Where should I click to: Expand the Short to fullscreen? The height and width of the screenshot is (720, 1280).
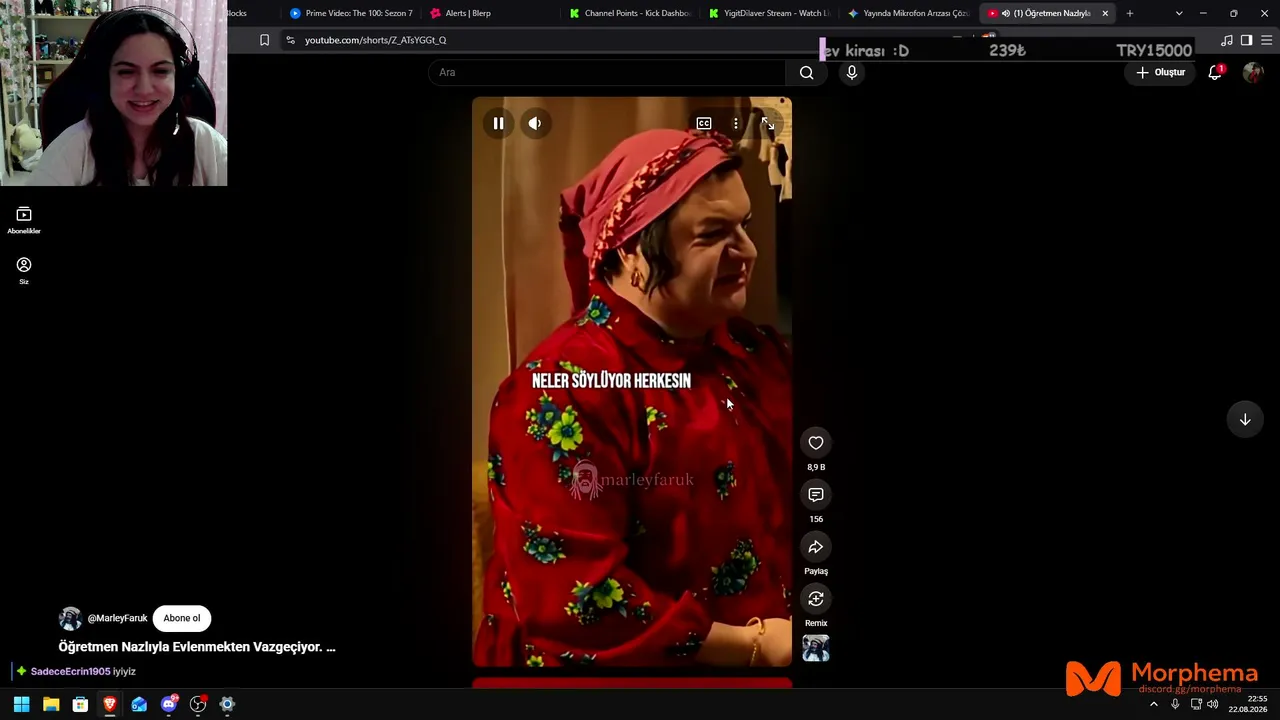coord(768,124)
